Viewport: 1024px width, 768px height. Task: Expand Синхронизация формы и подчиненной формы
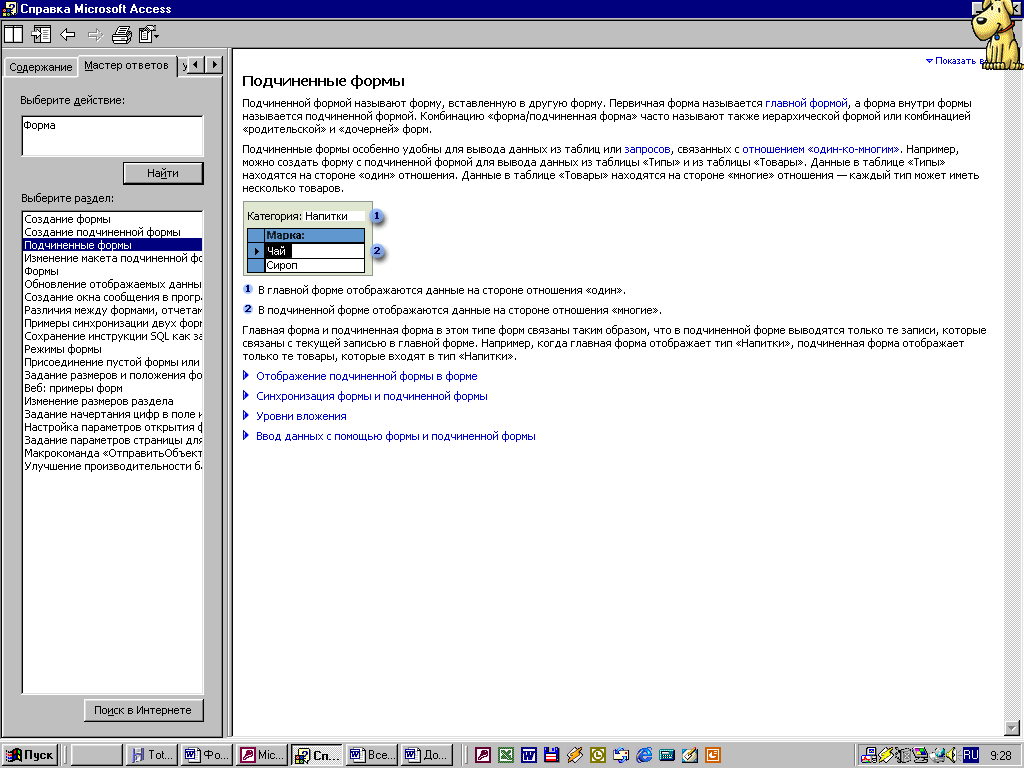coord(372,396)
